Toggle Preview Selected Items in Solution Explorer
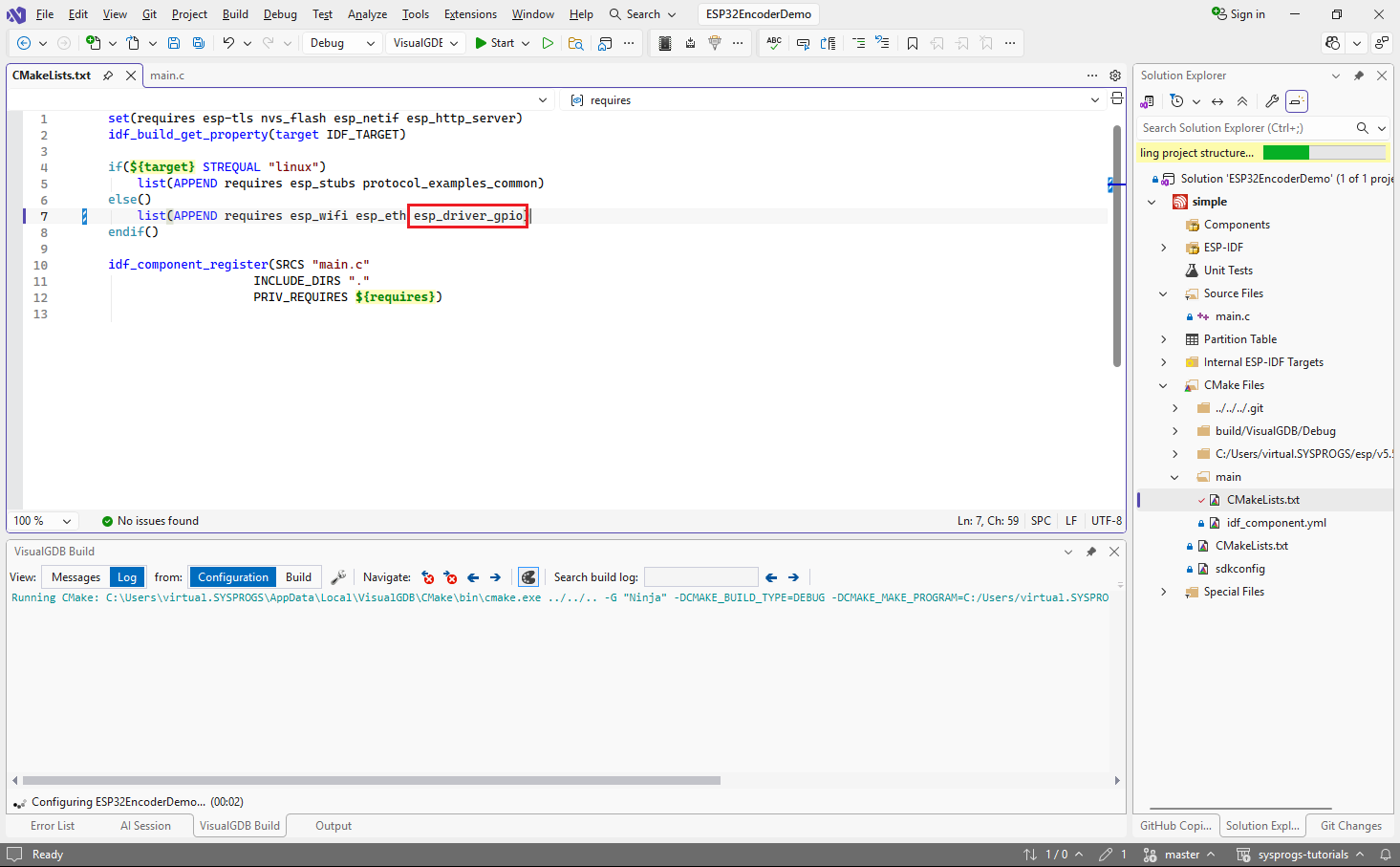 click(x=1296, y=101)
